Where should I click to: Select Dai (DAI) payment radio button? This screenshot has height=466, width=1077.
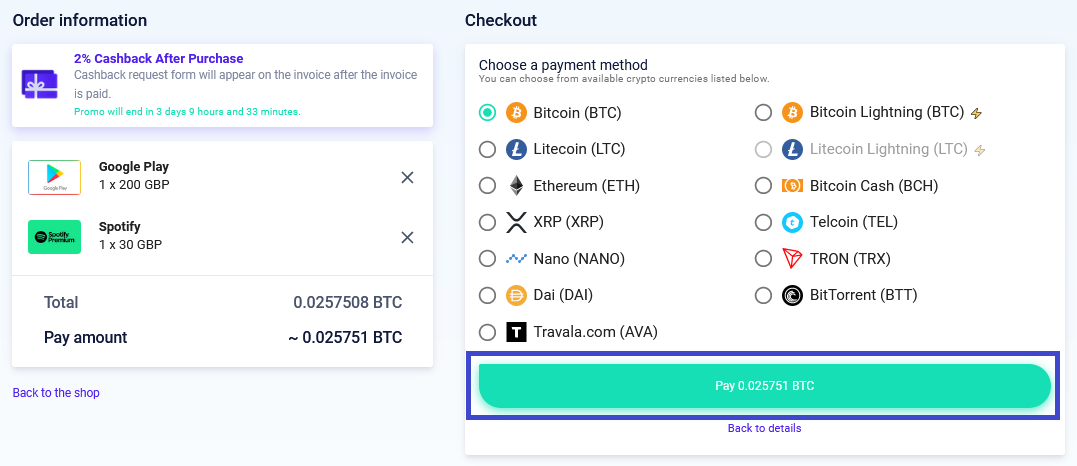click(x=487, y=296)
